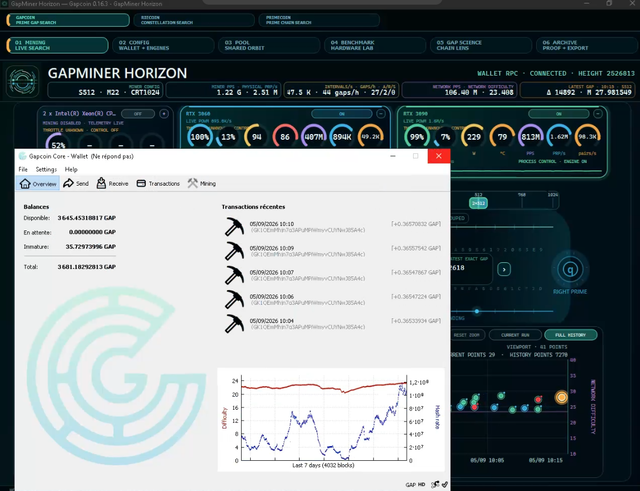Click pickaxe icon of 05/09/2026 10:04 transaction
The width and height of the screenshot is (640, 491).
(234, 323)
